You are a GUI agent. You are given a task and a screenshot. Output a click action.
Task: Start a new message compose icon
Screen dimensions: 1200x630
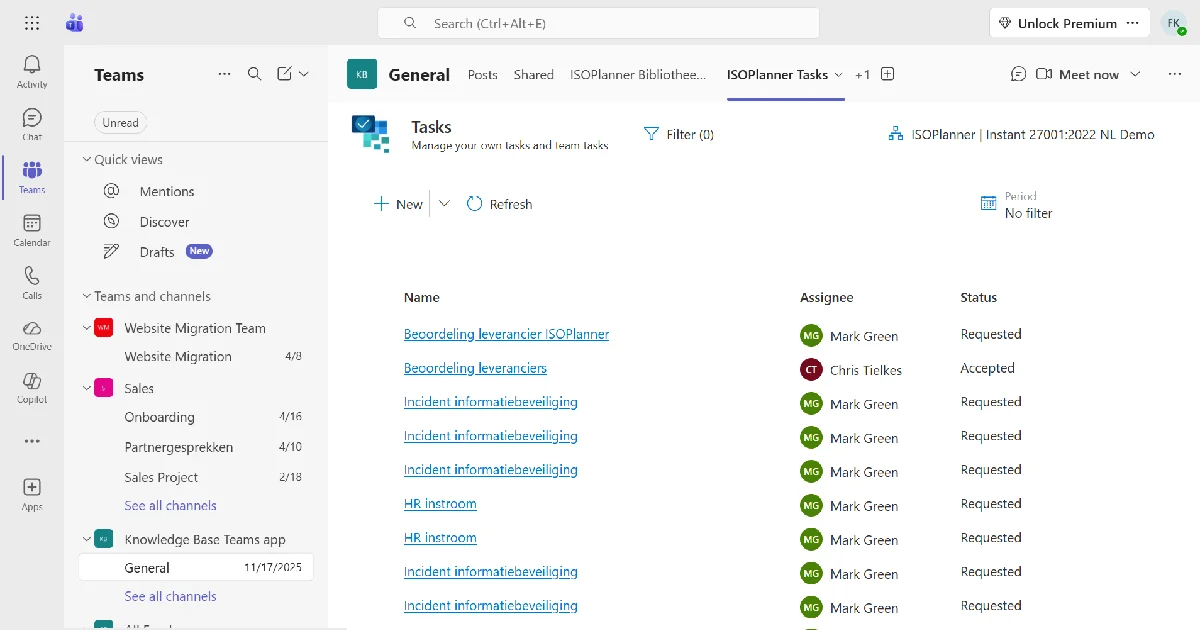tap(284, 74)
